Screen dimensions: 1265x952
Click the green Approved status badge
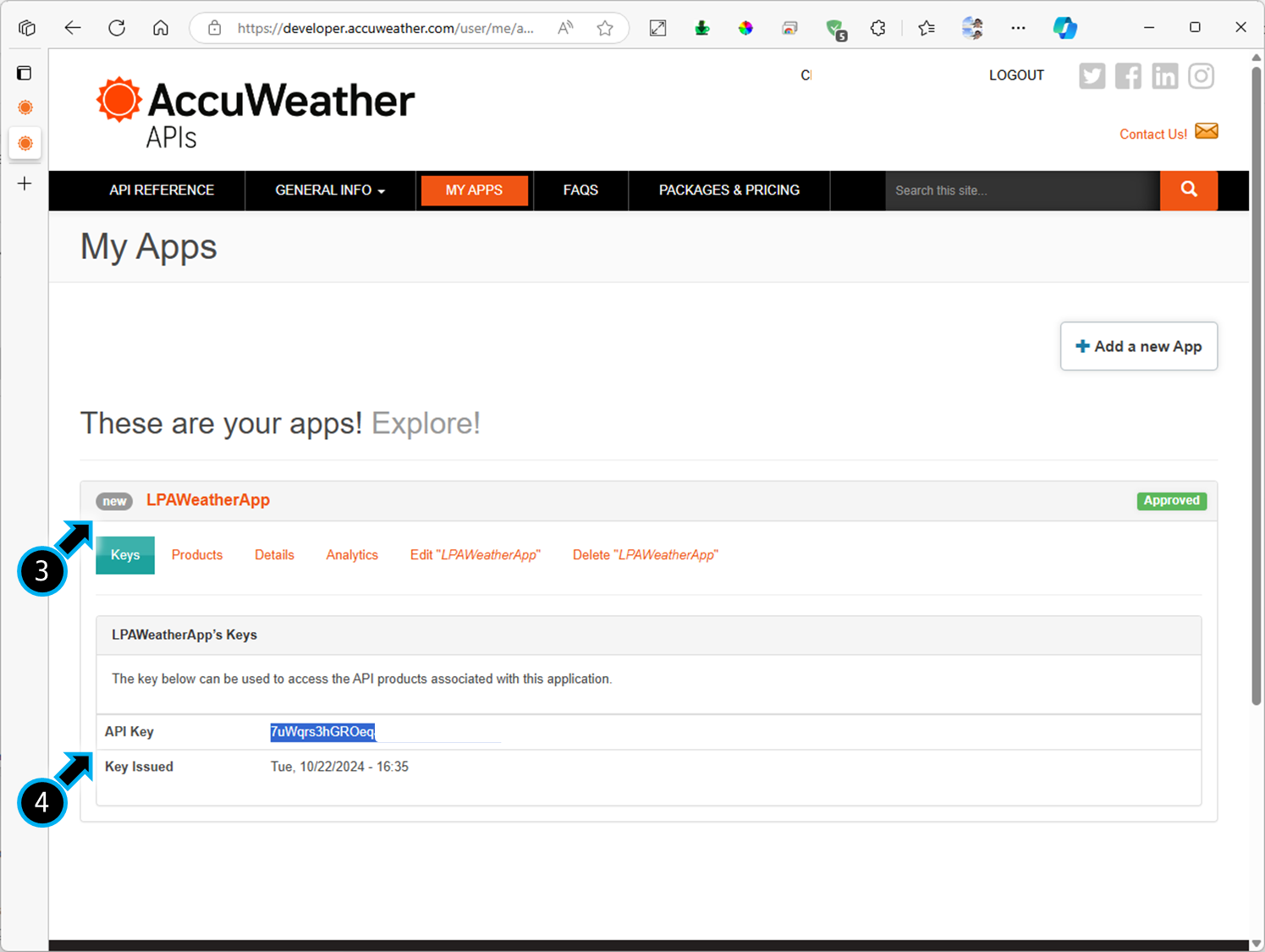[1172, 501]
